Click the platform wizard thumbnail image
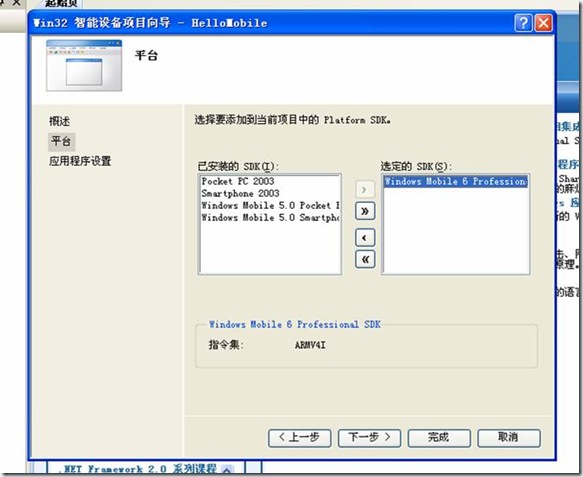This screenshot has width=583, height=477. [x=84, y=65]
